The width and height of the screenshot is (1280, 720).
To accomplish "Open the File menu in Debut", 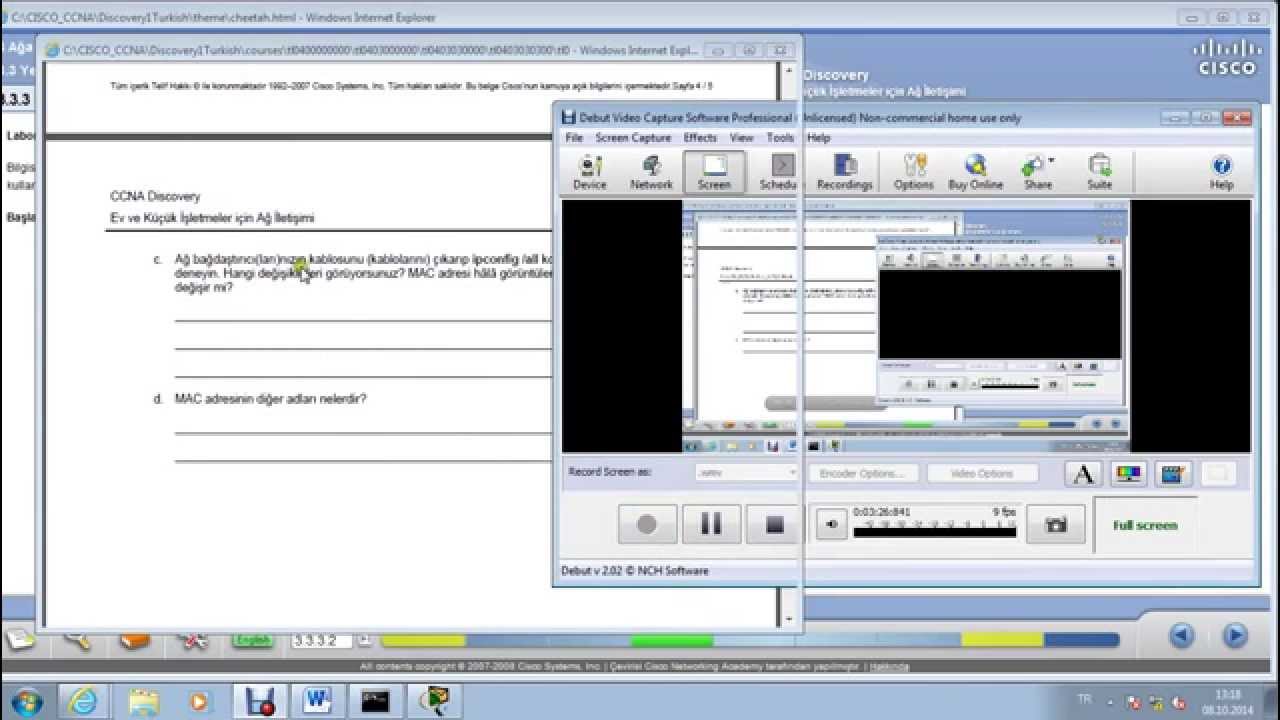I will click(x=574, y=138).
